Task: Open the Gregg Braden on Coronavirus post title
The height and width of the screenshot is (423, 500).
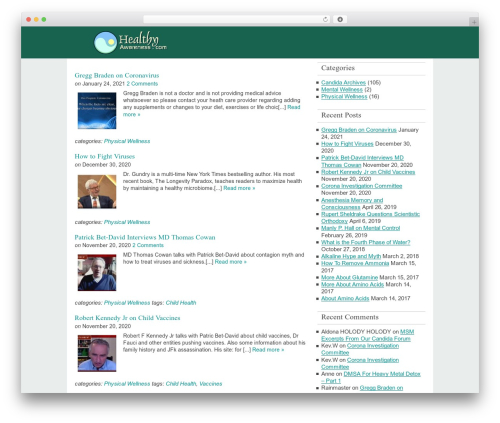Action: (117, 75)
